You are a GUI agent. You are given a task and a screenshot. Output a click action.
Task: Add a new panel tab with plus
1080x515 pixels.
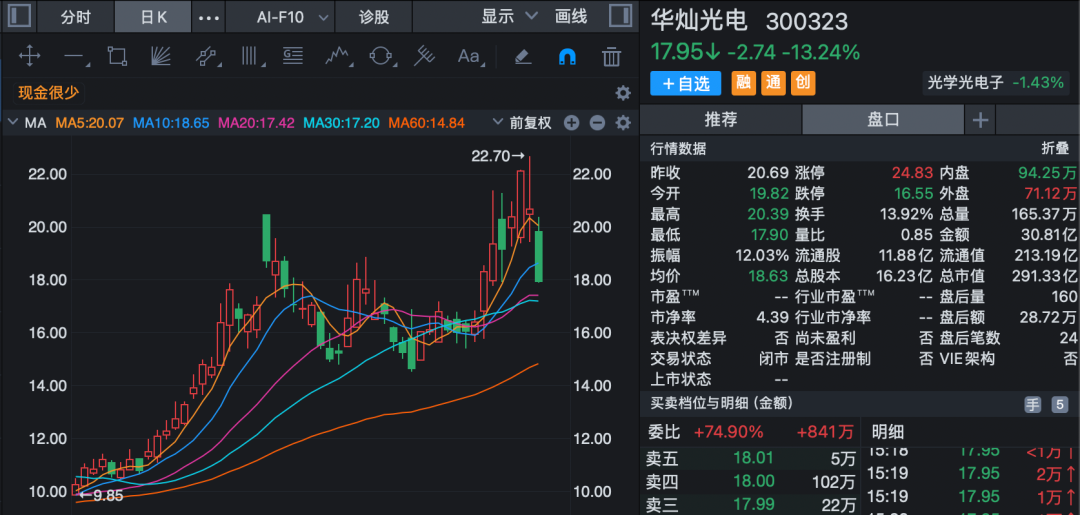[x=980, y=120]
